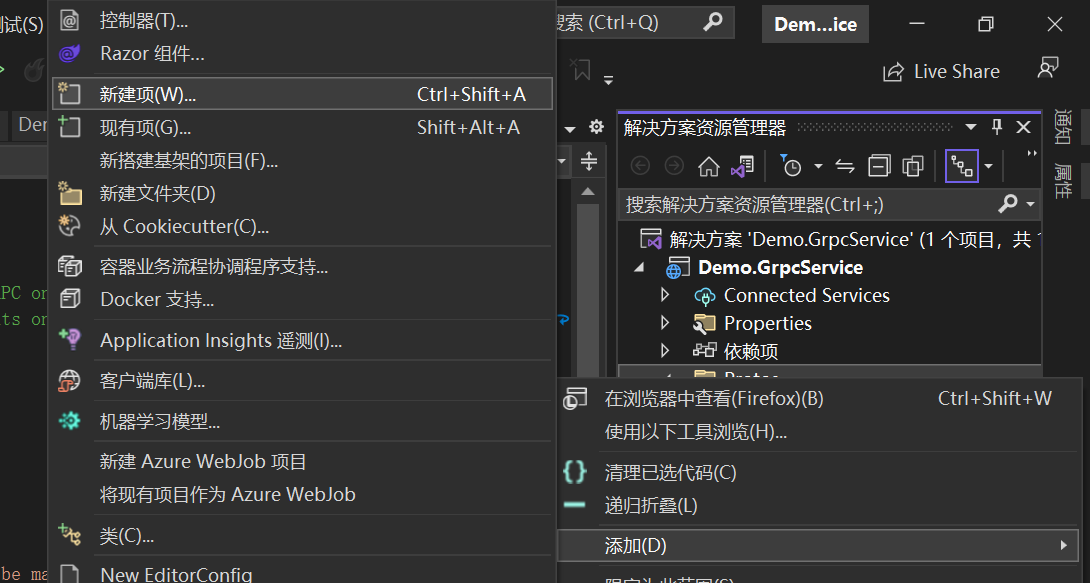The height and width of the screenshot is (583, 1090).
Task: Click the Ctrl+Q search box
Action: click(x=644, y=23)
